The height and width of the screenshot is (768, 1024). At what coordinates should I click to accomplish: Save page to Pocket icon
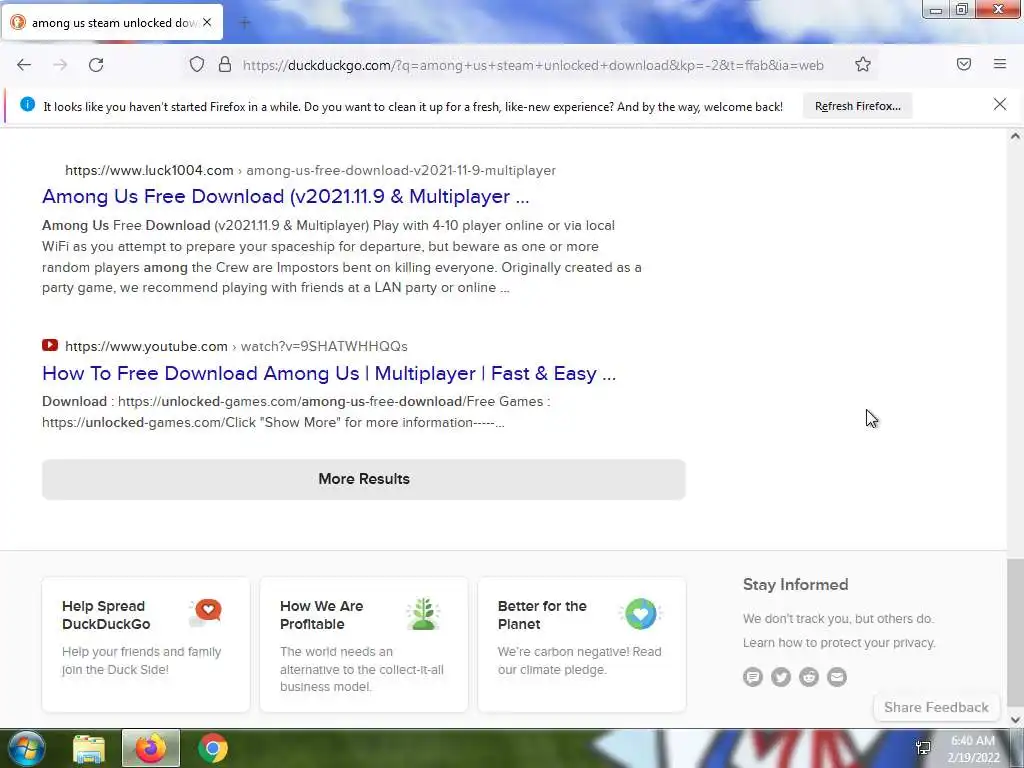click(964, 64)
